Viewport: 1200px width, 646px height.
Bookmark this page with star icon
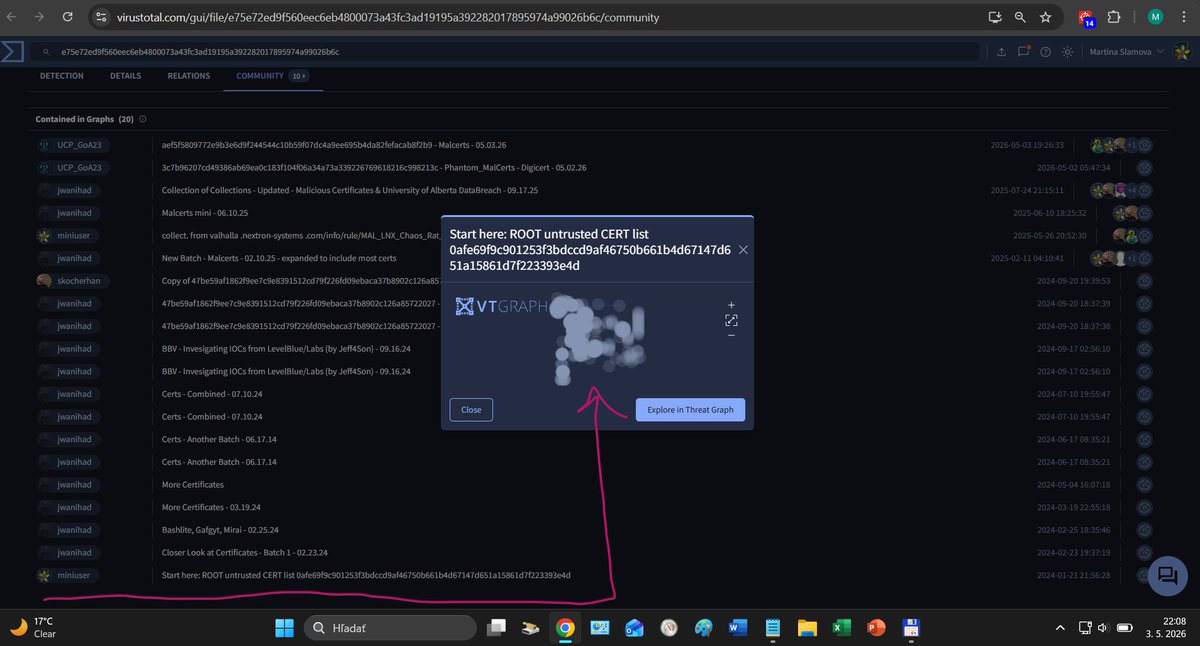[1045, 17]
